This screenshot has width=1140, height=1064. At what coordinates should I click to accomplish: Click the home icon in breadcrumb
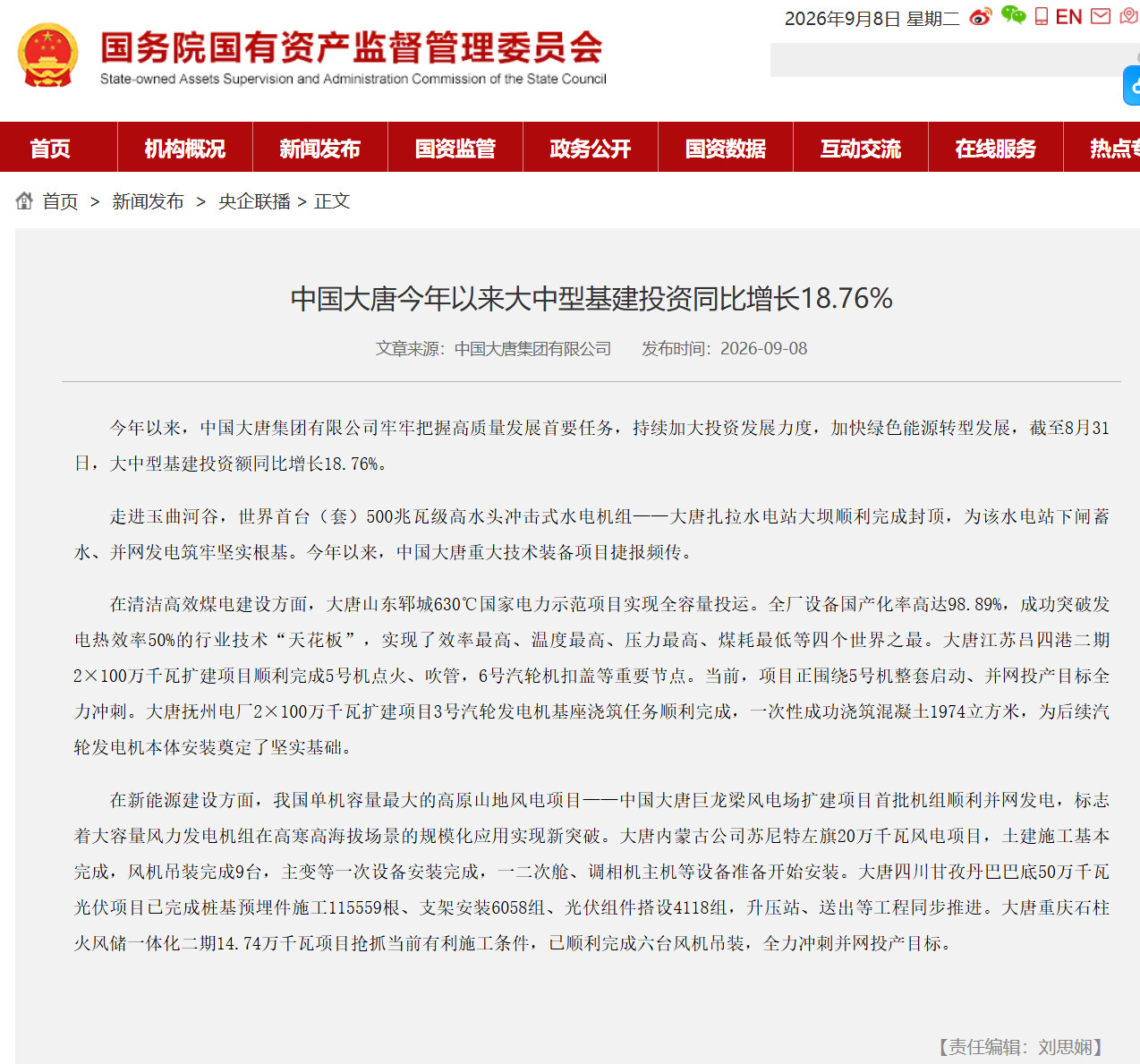24,200
